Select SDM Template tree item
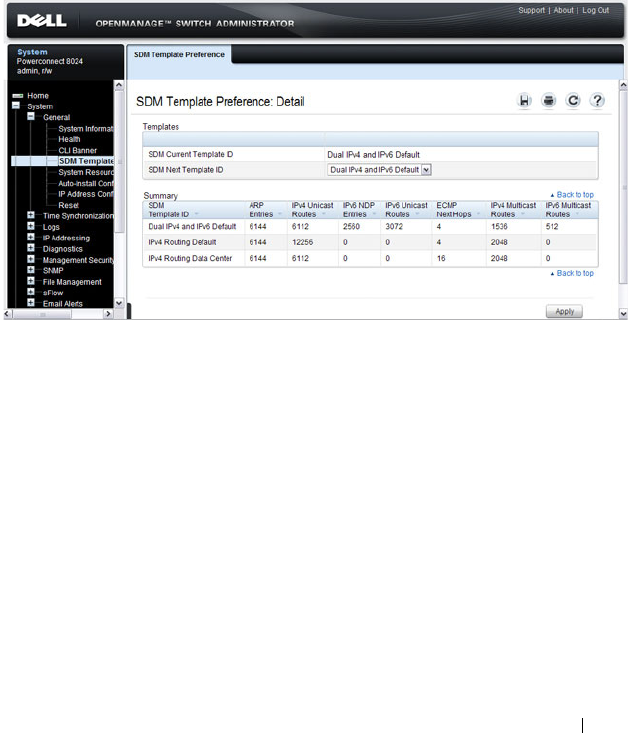This screenshot has width=641, height=733. pos(86,161)
